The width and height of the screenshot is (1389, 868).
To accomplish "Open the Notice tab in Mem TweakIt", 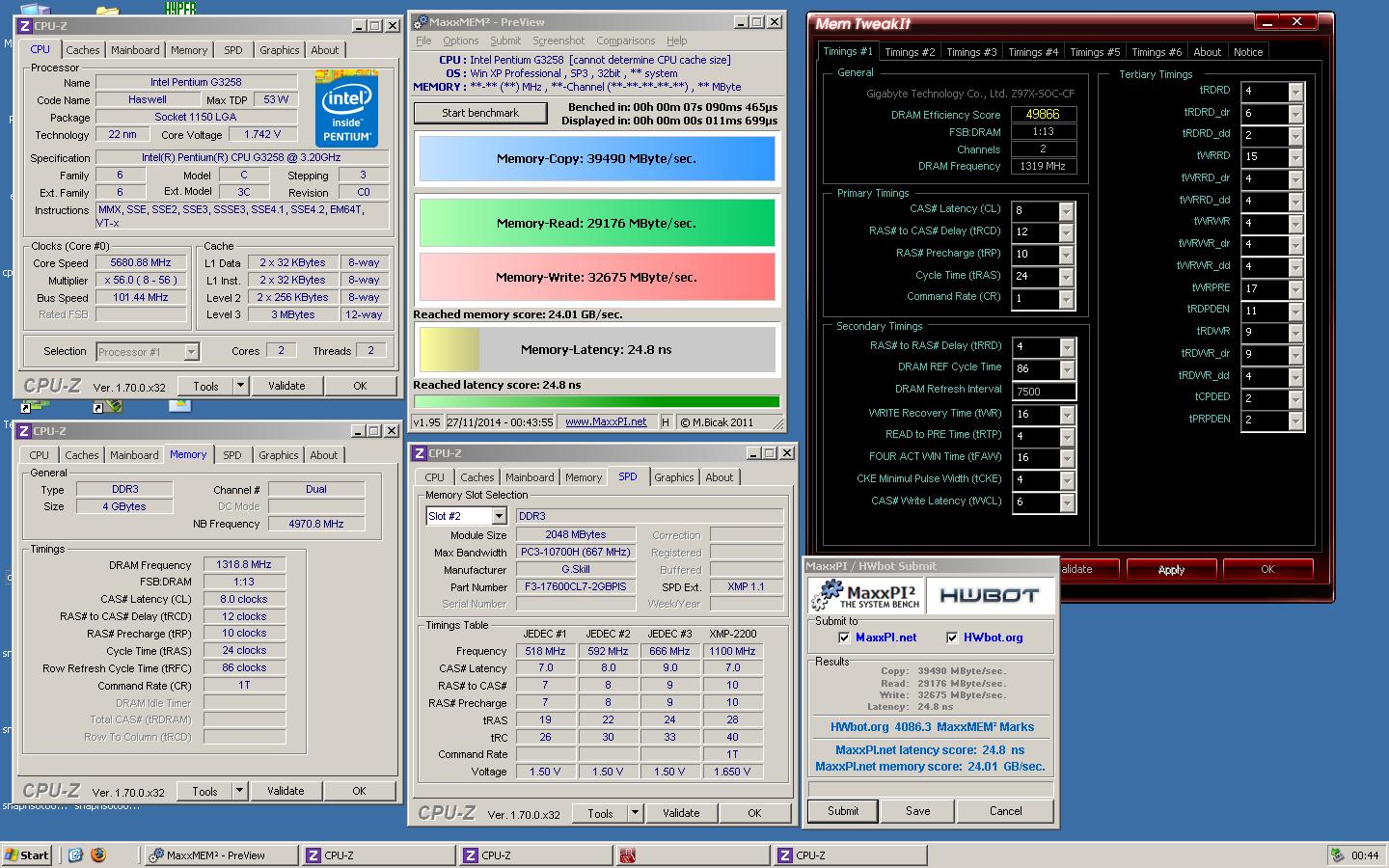I will [1247, 52].
